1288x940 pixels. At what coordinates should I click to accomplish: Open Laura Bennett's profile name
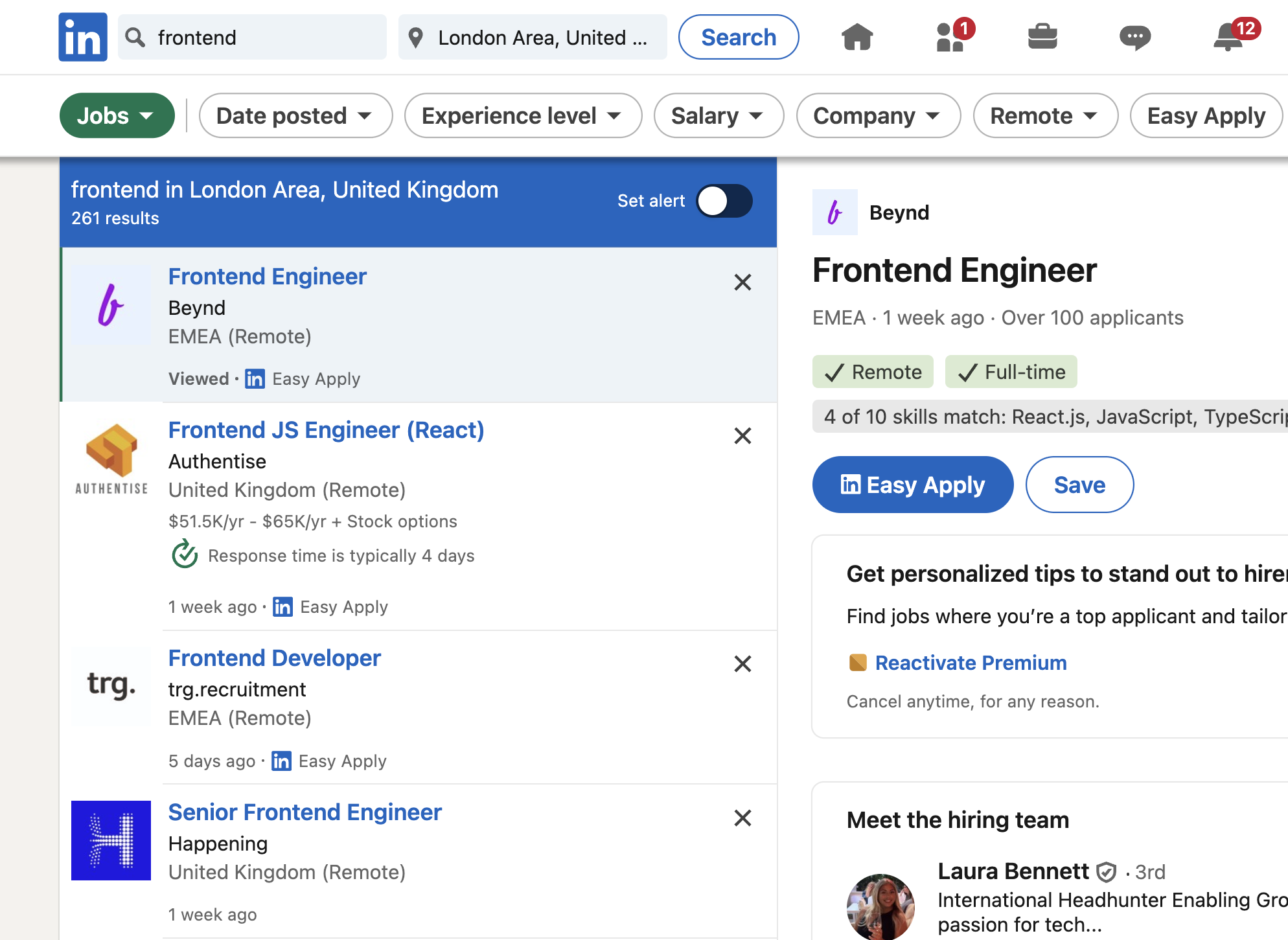pyautogui.click(x=1013, y=871)
